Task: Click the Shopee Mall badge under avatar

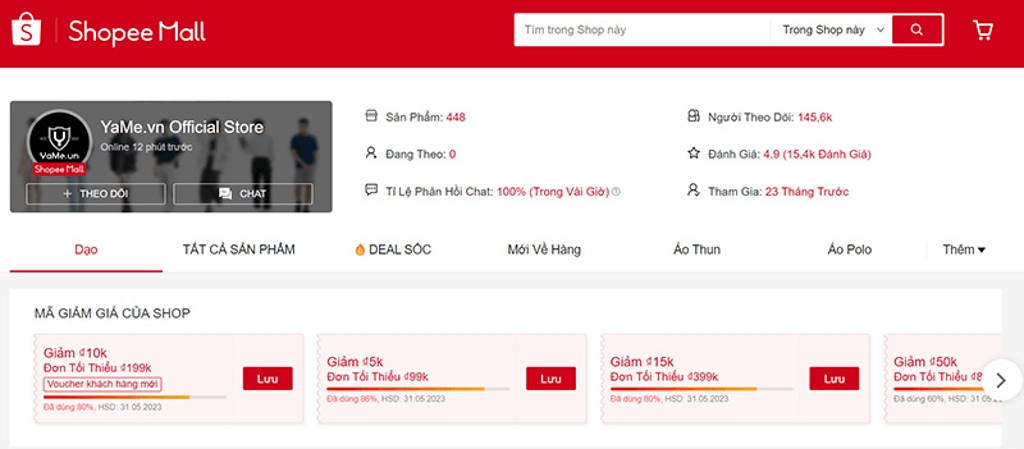Action: pyautogui.click(x=59, y=170)
